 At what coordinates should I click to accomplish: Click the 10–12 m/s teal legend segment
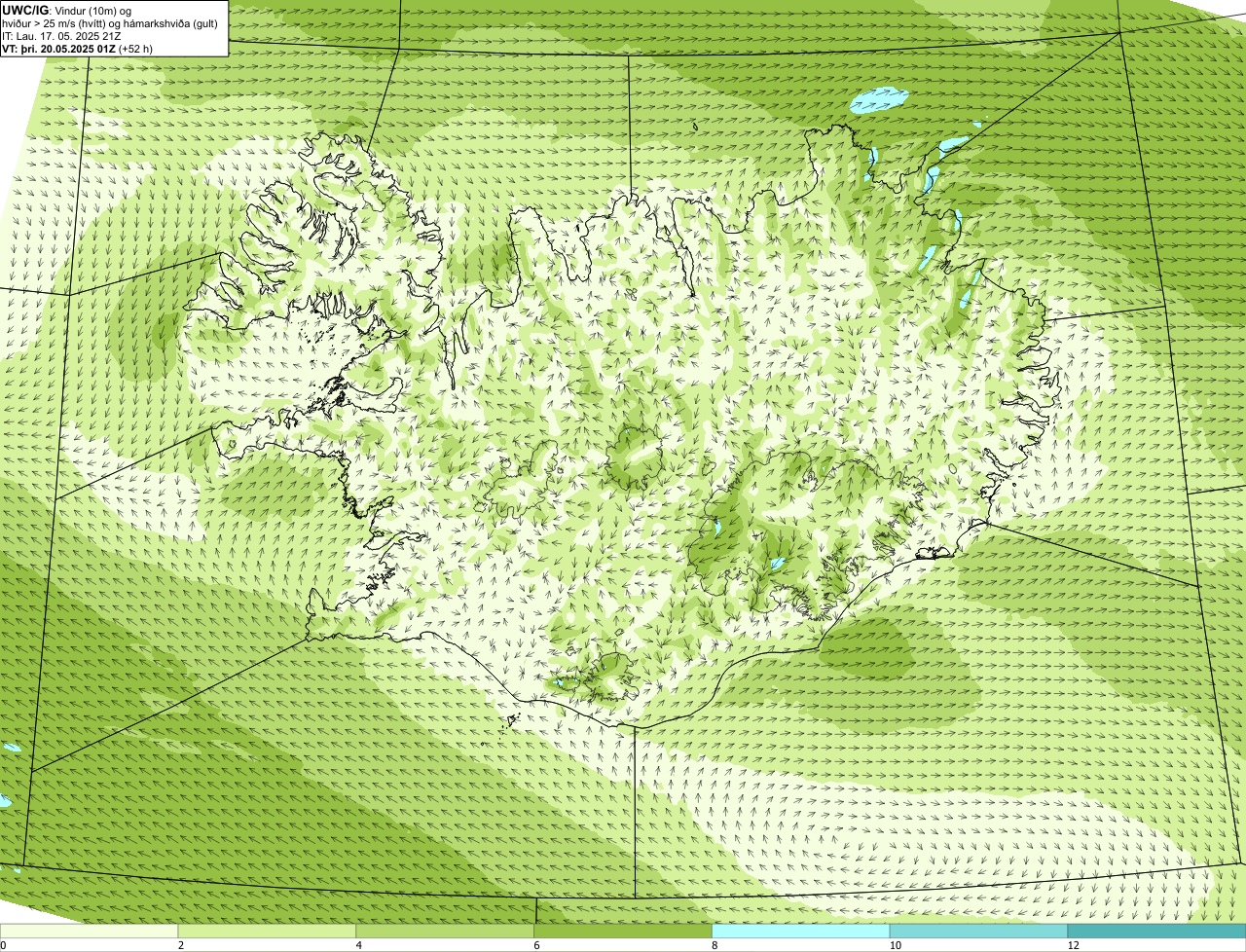980,931
